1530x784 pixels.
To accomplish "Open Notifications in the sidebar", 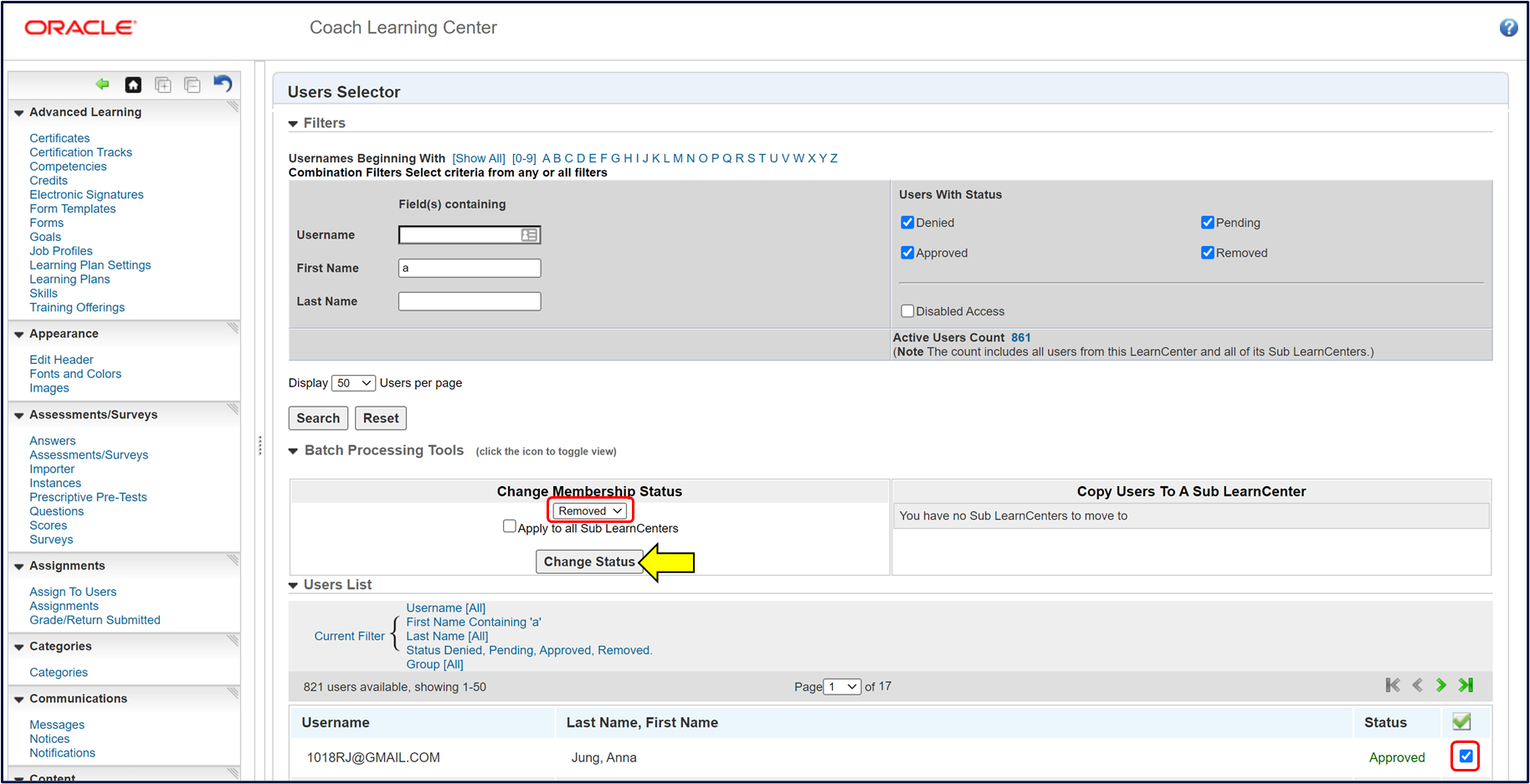I will click(x=62, y=753).
